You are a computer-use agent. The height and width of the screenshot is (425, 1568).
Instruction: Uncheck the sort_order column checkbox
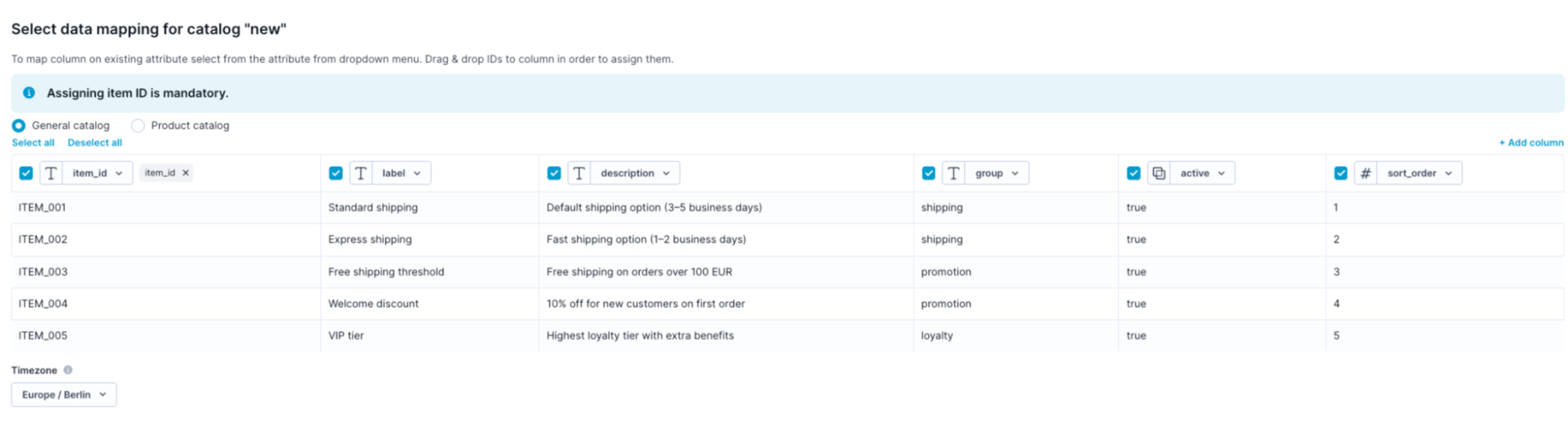pos(1341,173)
